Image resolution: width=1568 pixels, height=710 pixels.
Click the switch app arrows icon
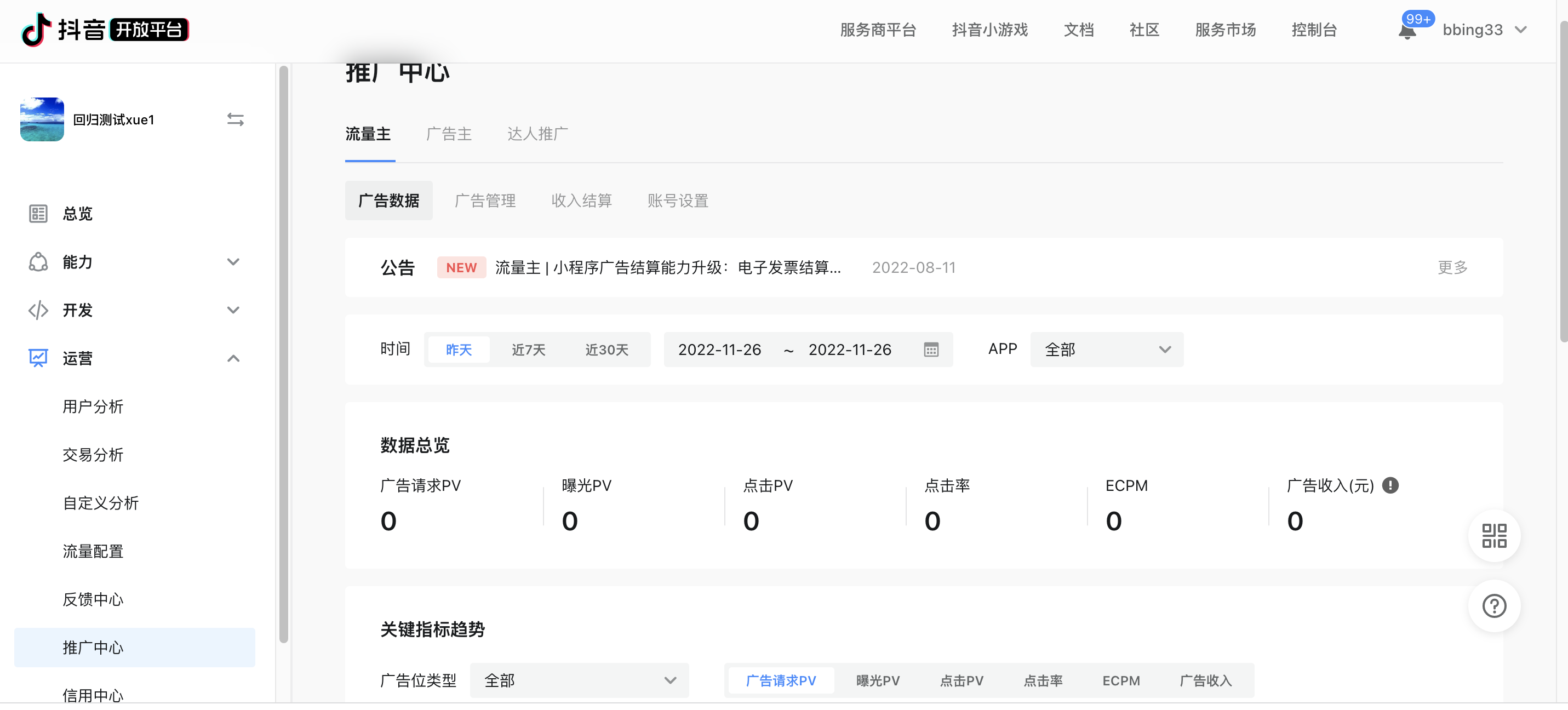click(x=236, y=119)
